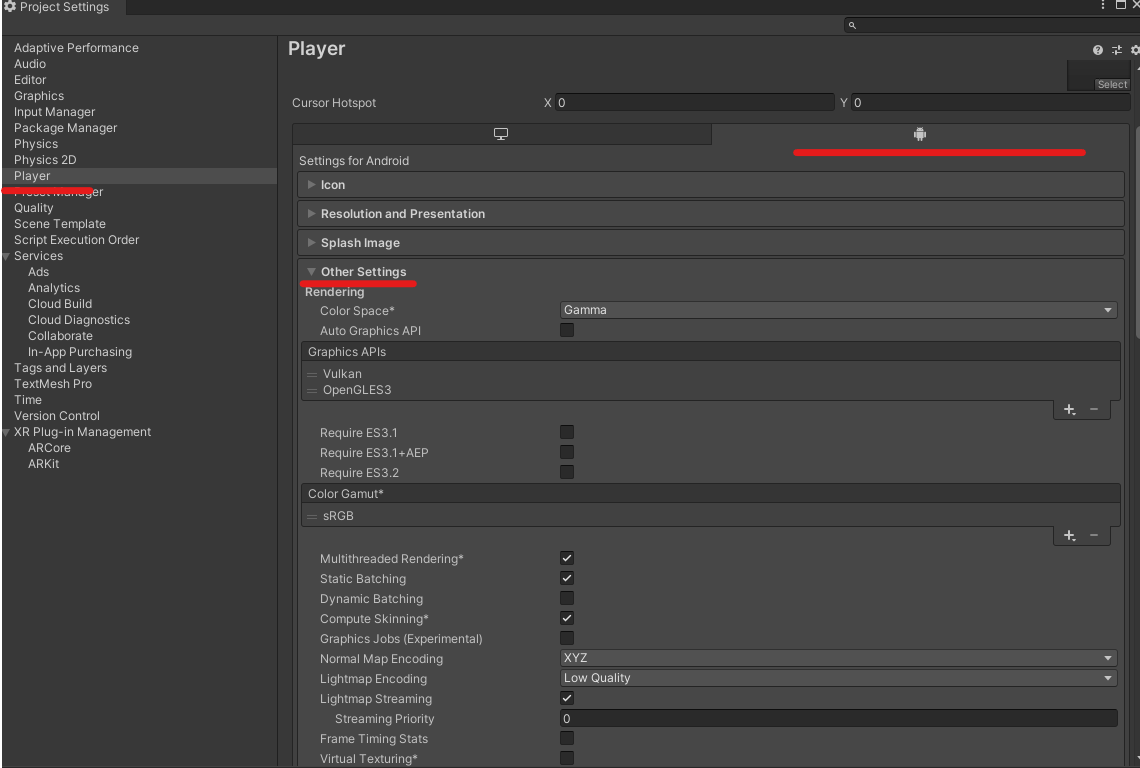Open ARCore under XR Plug-in Management

(x=49, y=448)
